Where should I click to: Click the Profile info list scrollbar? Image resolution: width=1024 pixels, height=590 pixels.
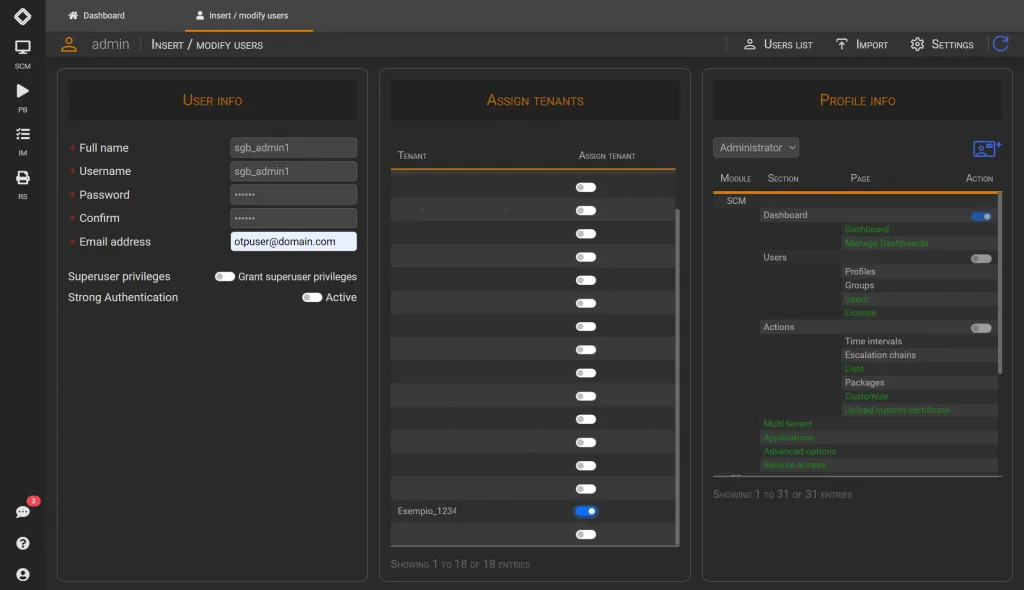[x=1000, y=283]
